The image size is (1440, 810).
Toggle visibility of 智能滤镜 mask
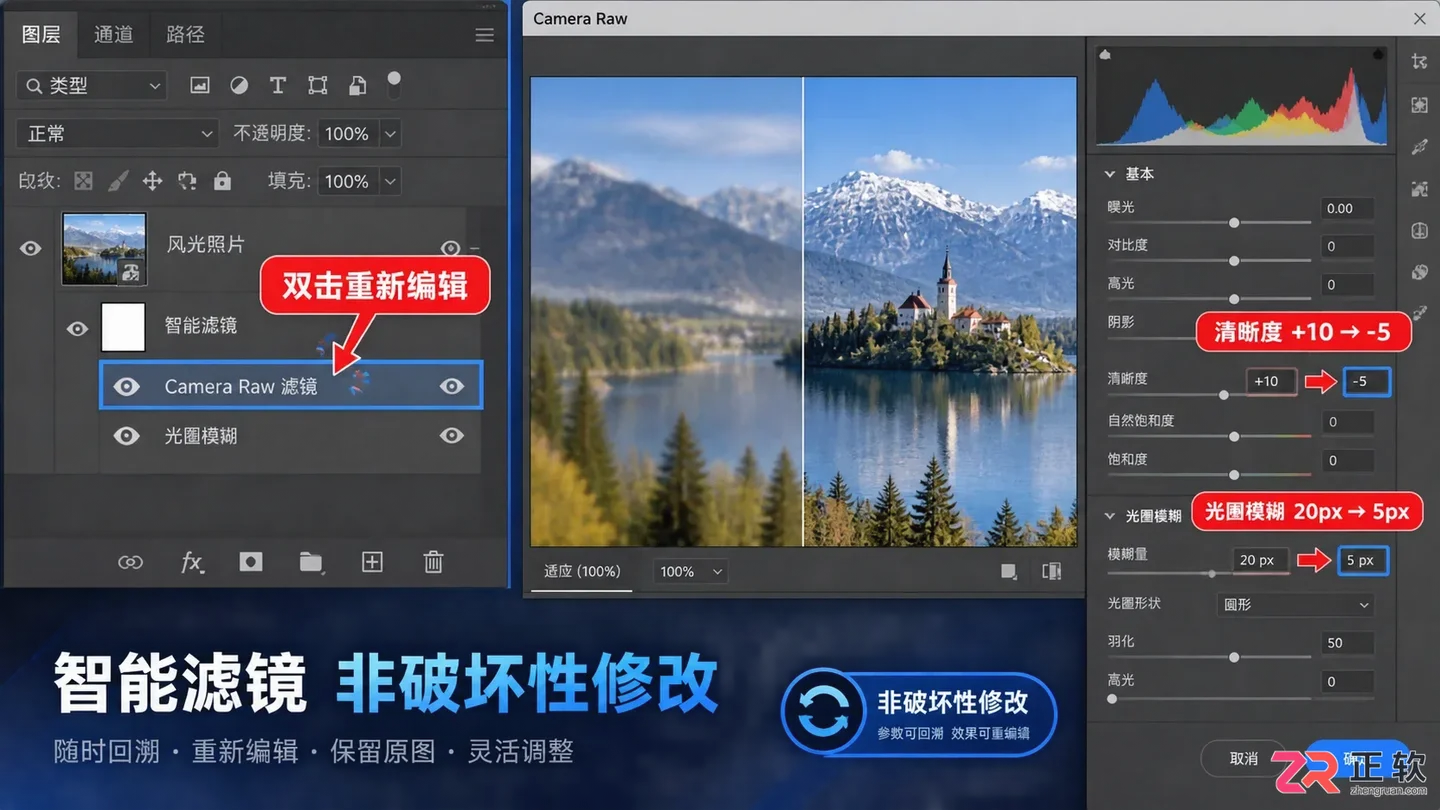[x=77, y=328]
